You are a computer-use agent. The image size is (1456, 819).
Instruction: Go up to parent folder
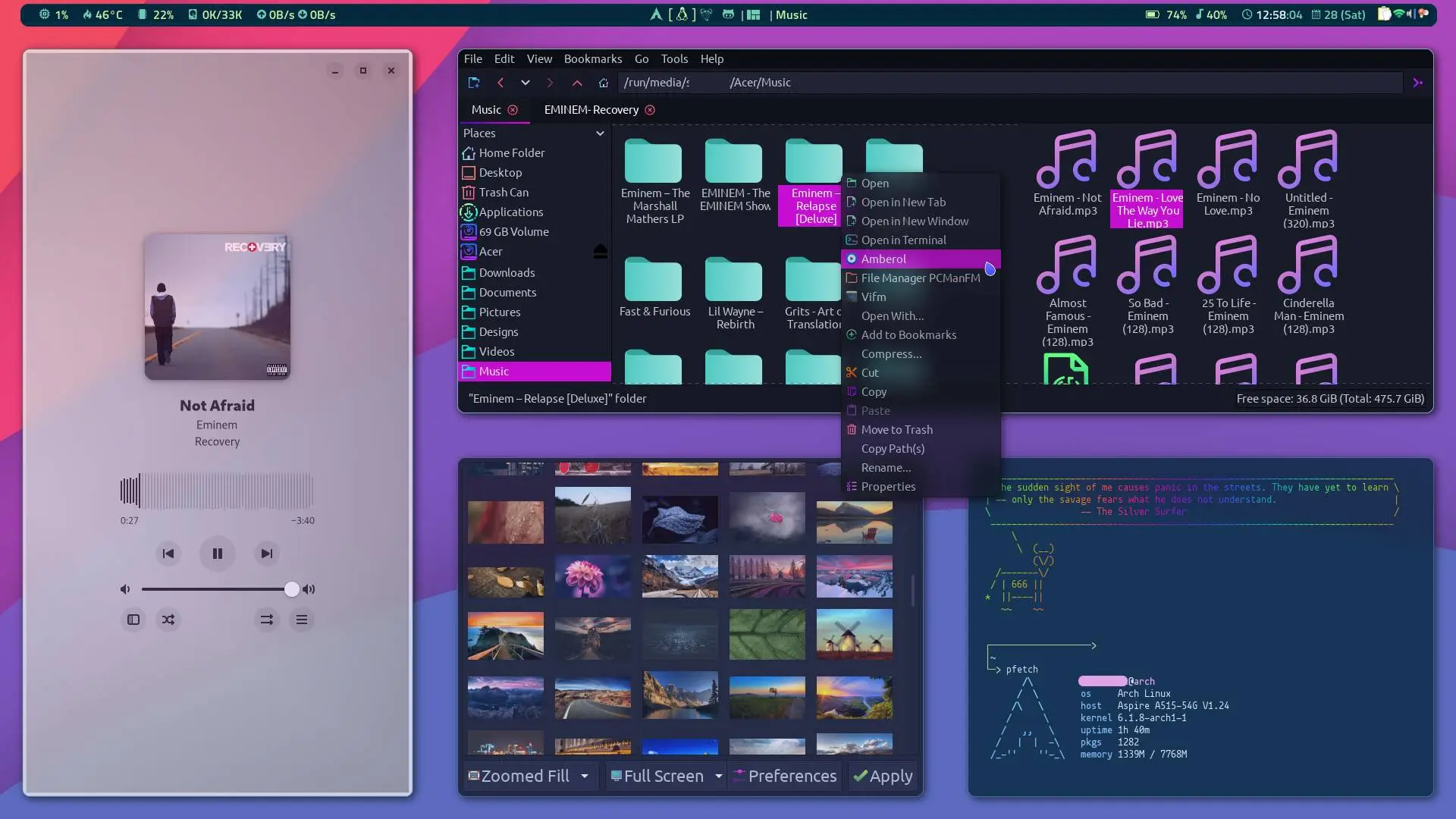pos(577,82)
